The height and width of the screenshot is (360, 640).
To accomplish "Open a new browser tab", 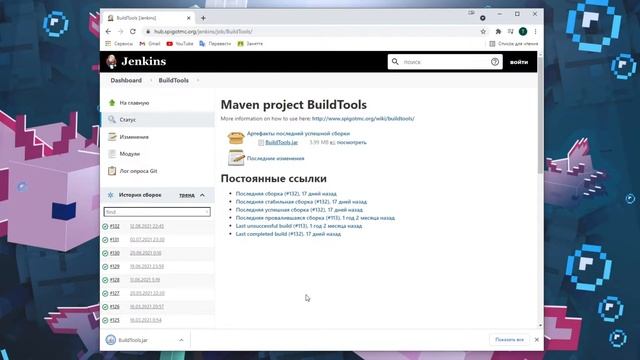I will click(x=203, y=18).
